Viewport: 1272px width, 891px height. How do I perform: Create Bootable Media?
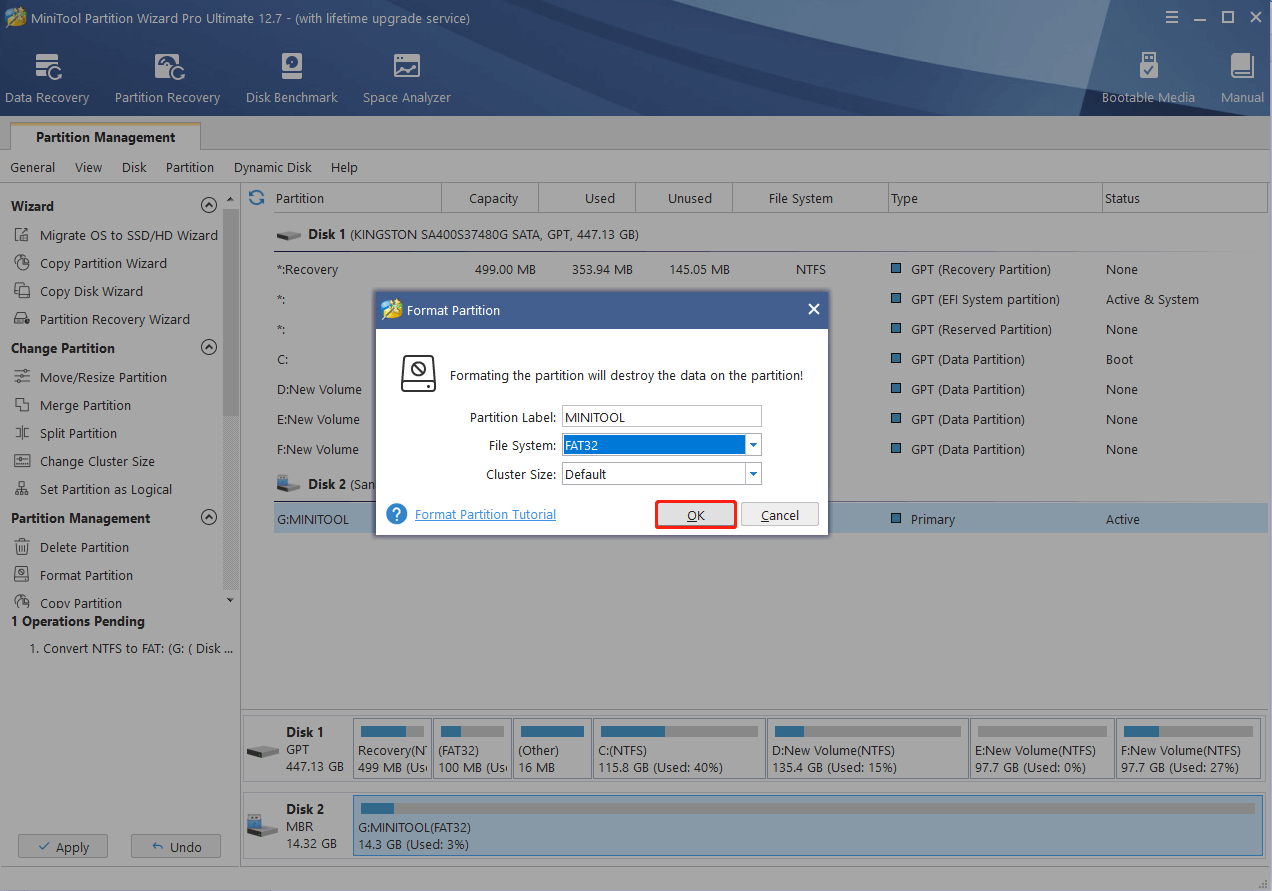tap(1148, 79)
